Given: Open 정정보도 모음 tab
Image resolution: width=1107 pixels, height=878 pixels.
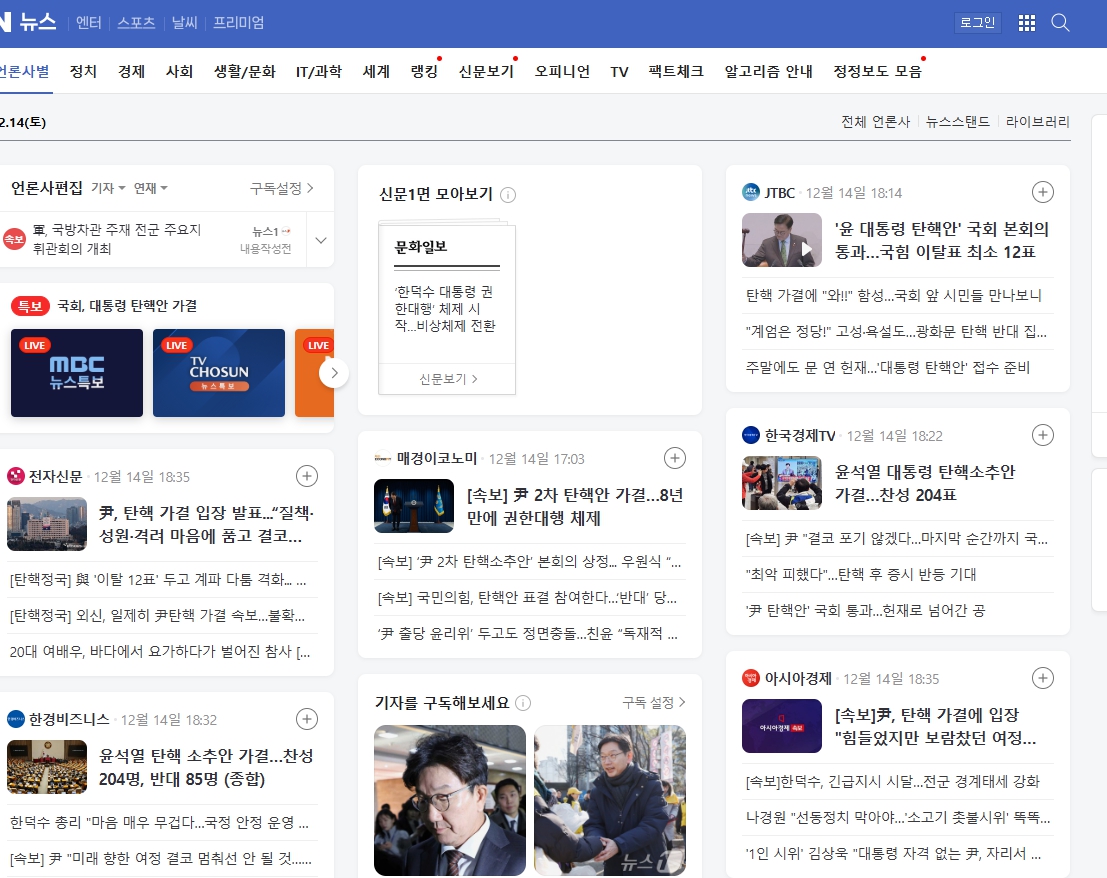Looking at the screenshot, I should [x=878, y=71].
